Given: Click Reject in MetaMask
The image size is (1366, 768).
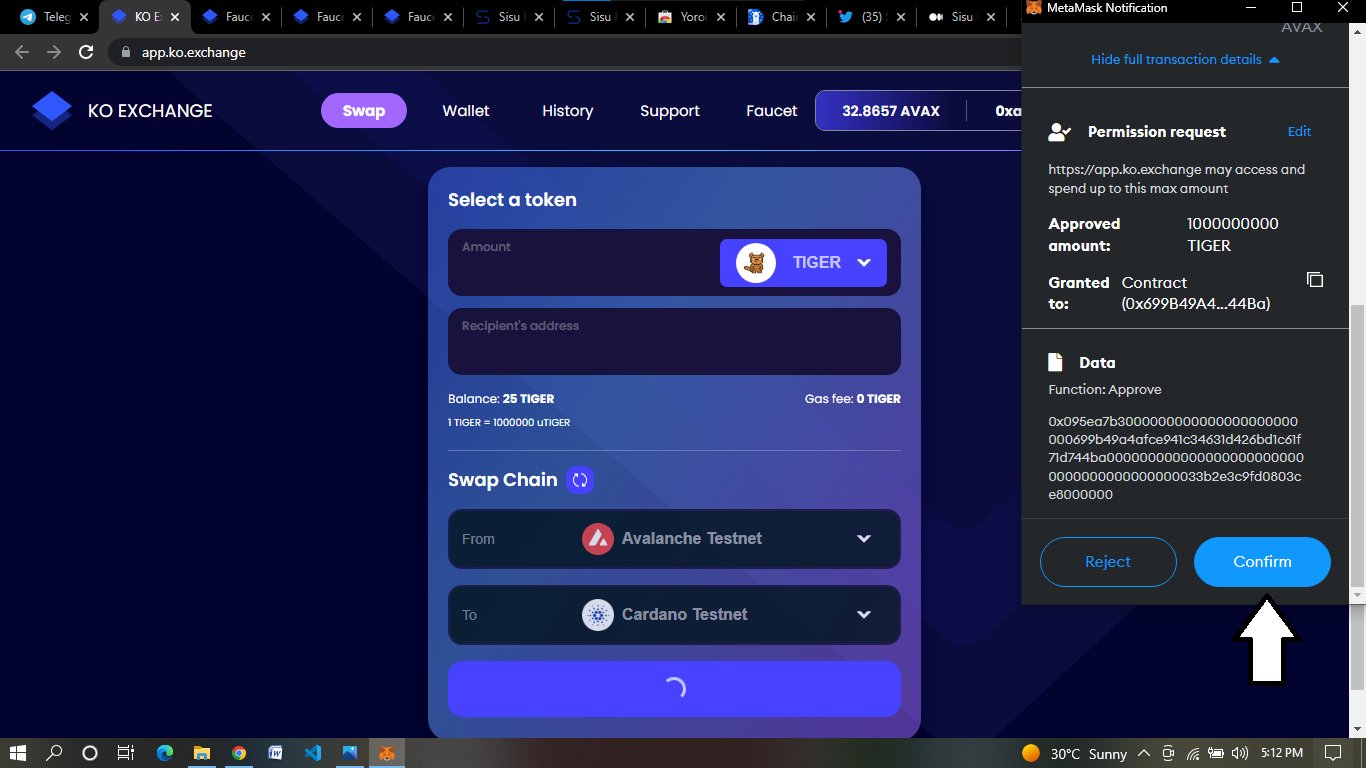Looking at the screenshot, I should tap(1108, 562).
